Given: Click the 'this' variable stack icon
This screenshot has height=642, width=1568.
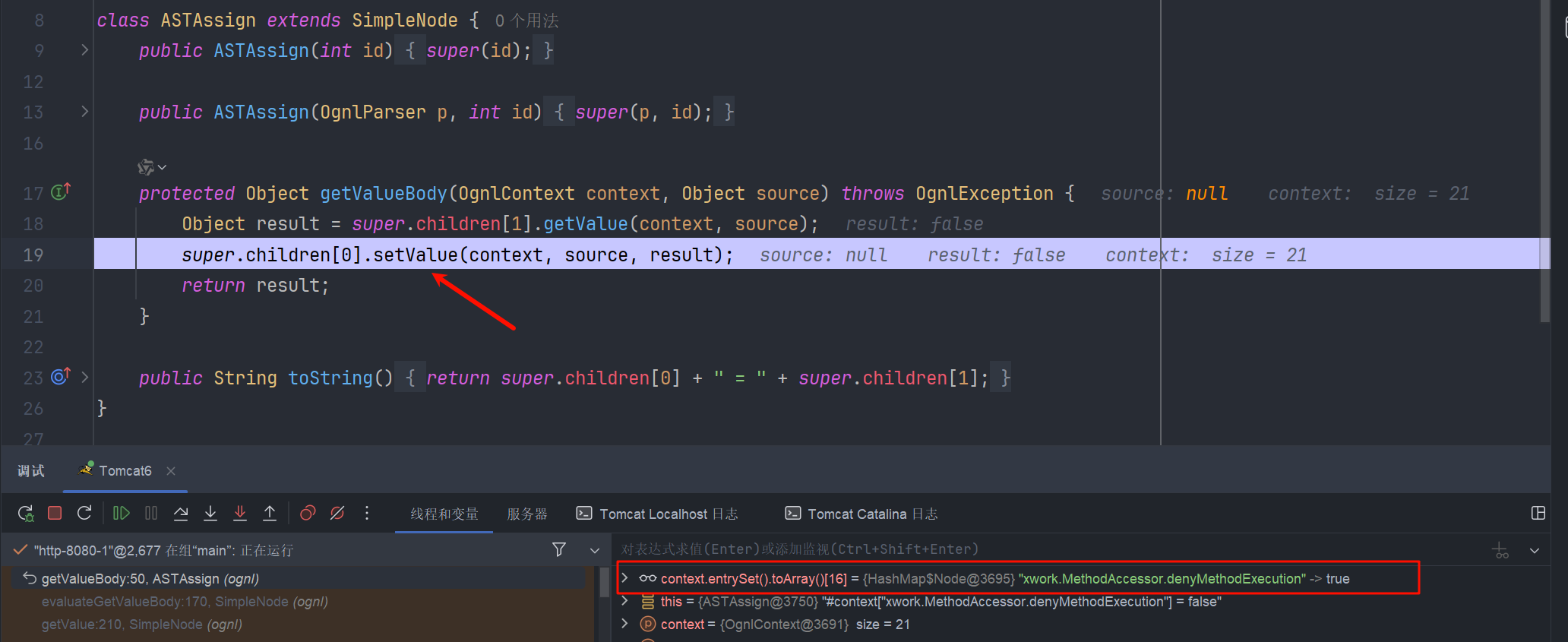Looking at the screenshot, I should (647, 601).
